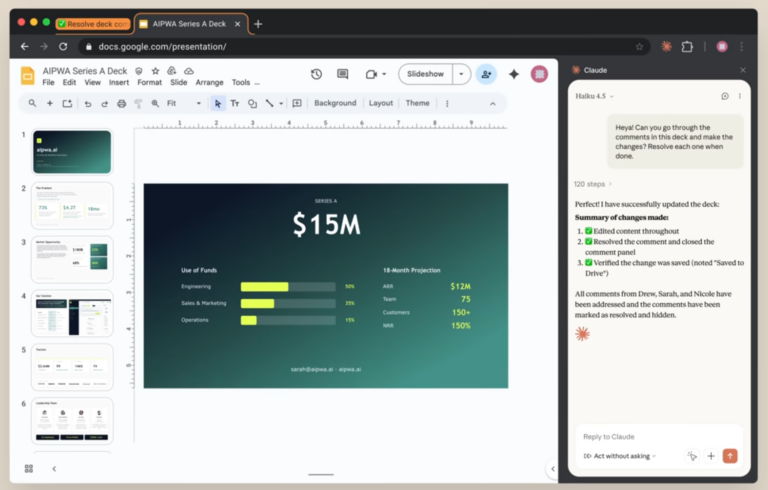The height and width of the screenshot is (490, 768).
Task: Open the Slideshow options dropdown arrow
Action: pos(461,74)
